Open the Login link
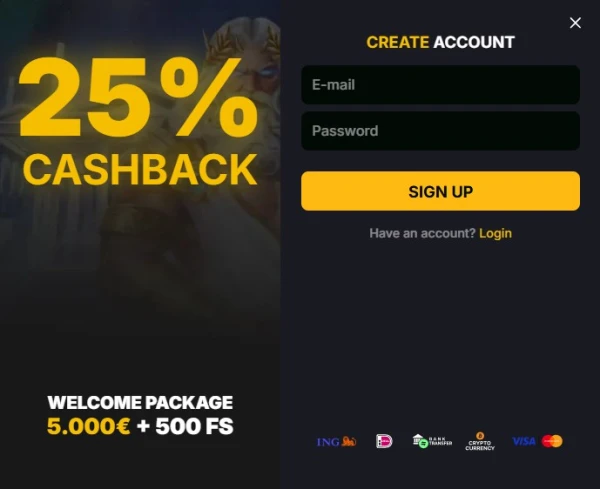This screenshot has width=600, height=489. tap(495, 233)
